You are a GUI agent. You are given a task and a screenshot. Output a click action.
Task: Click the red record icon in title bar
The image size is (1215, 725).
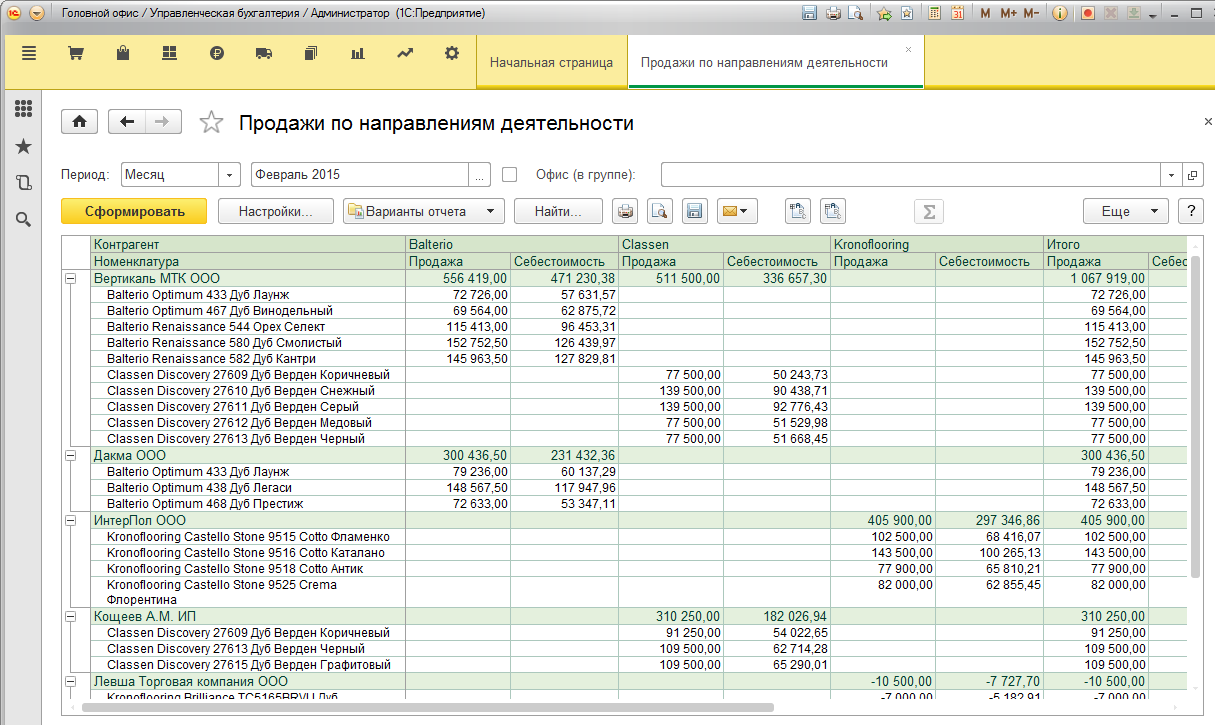pyautogui.click(x=1087, y=14)
